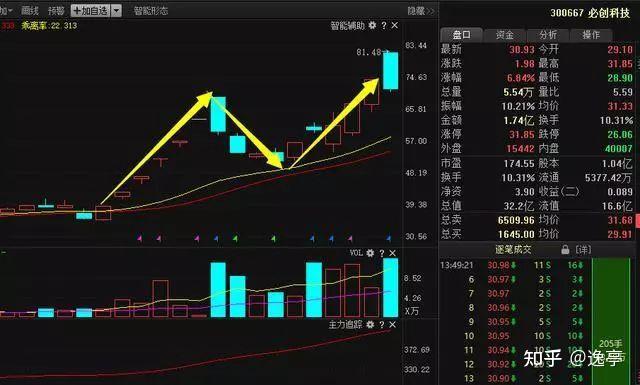The height and width of the screenshot is (385, 640).
Task: Open the [详] detail link
Action: (583, 249)
